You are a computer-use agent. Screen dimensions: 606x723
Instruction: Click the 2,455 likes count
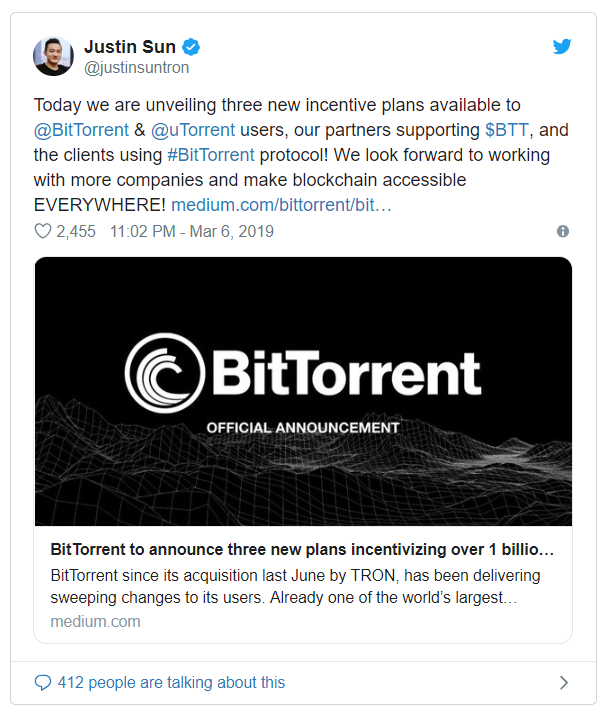pyautogui.click(x=76, y=231)
